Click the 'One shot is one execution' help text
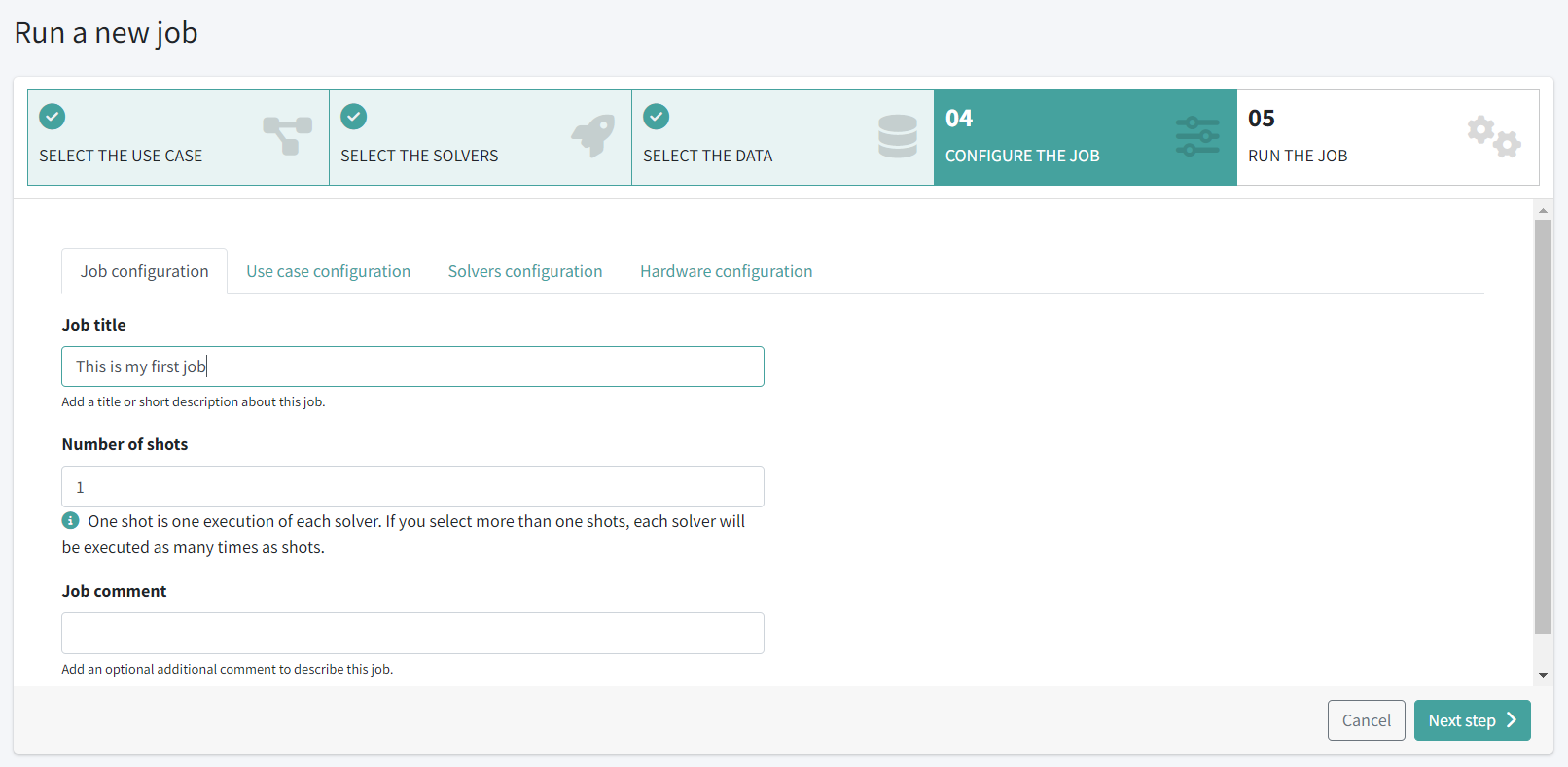The height and width of the screenshot is (767, 1568). pos(404,535)
